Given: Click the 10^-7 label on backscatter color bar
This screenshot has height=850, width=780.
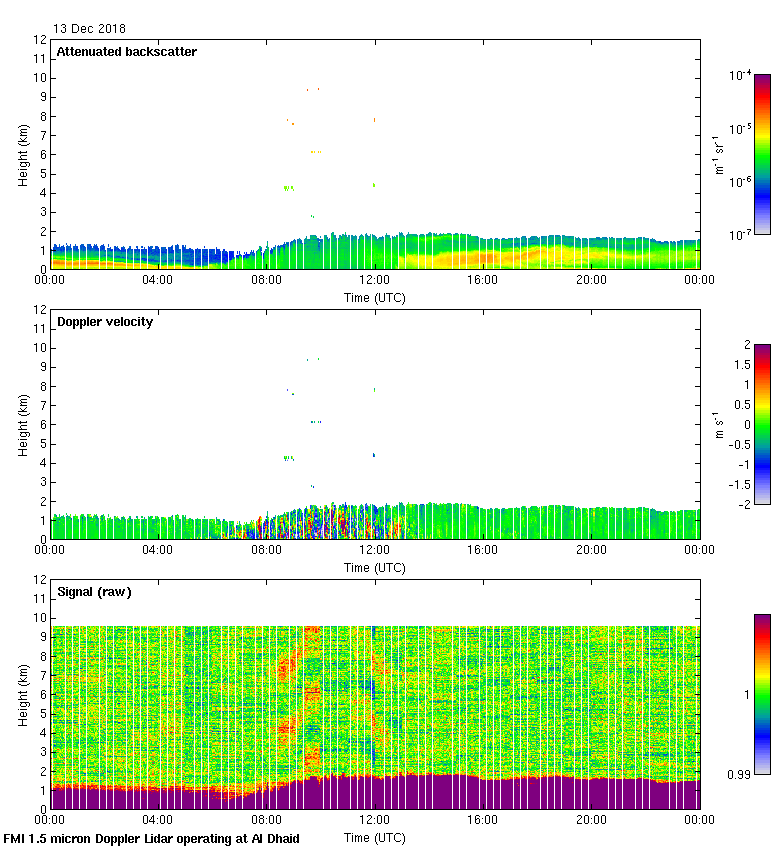Looking at the screenshot, I should [x=740, y=235].
